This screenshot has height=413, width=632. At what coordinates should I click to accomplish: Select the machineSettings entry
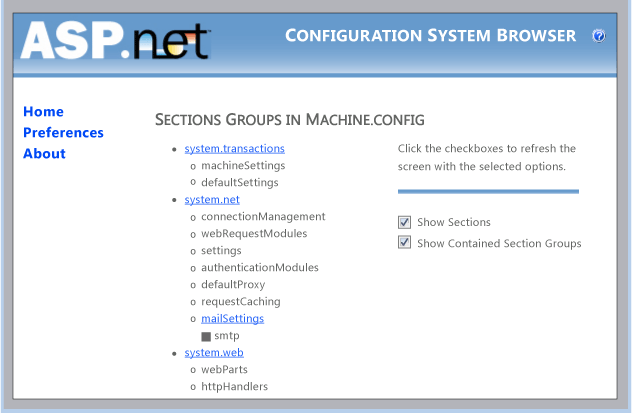243,166
